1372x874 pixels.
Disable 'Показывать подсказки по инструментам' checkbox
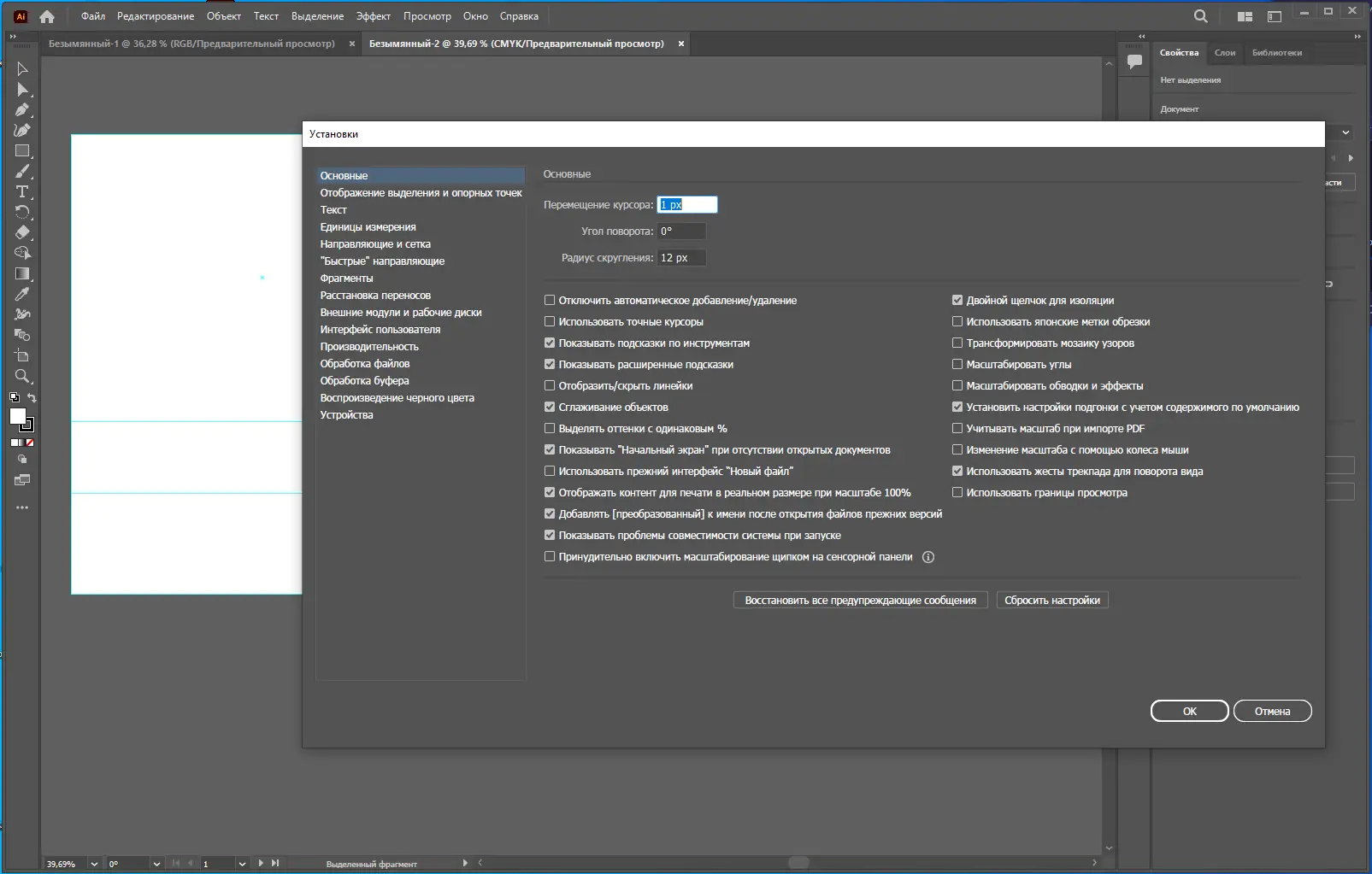(550, 343)
